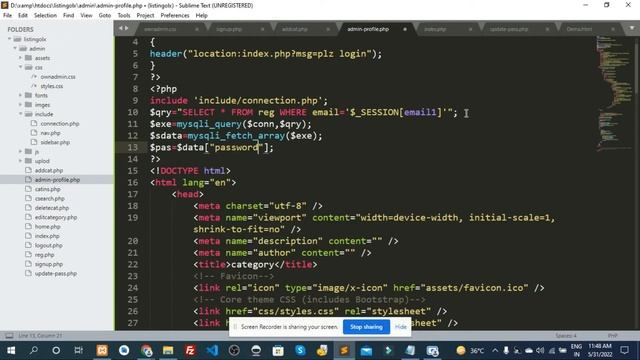Screen dimensions: 640x360
Task: Expand the fonts folder
Action: [x=20, y=95]
